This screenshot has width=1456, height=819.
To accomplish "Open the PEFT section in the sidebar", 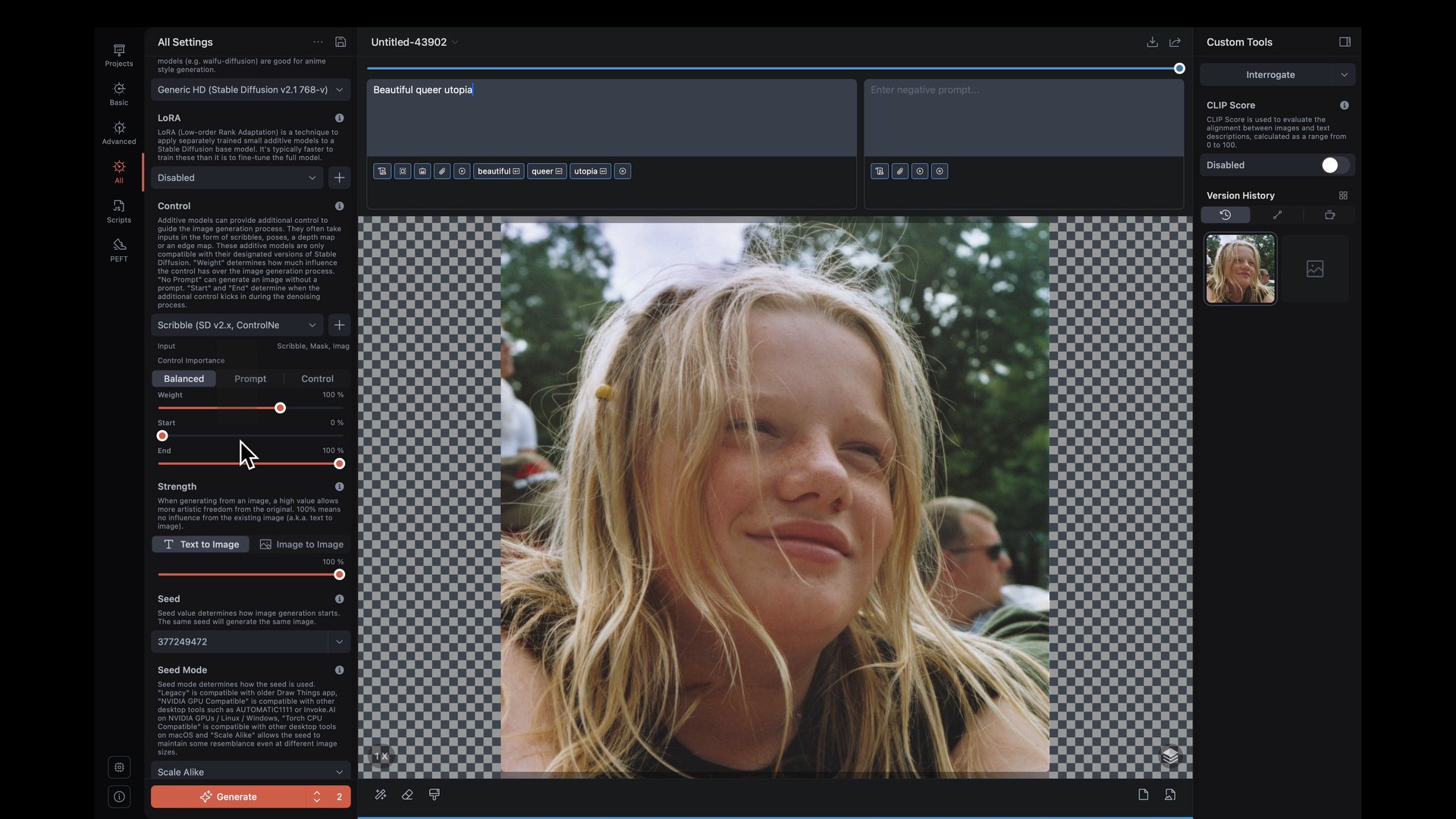I will (119, 250).
